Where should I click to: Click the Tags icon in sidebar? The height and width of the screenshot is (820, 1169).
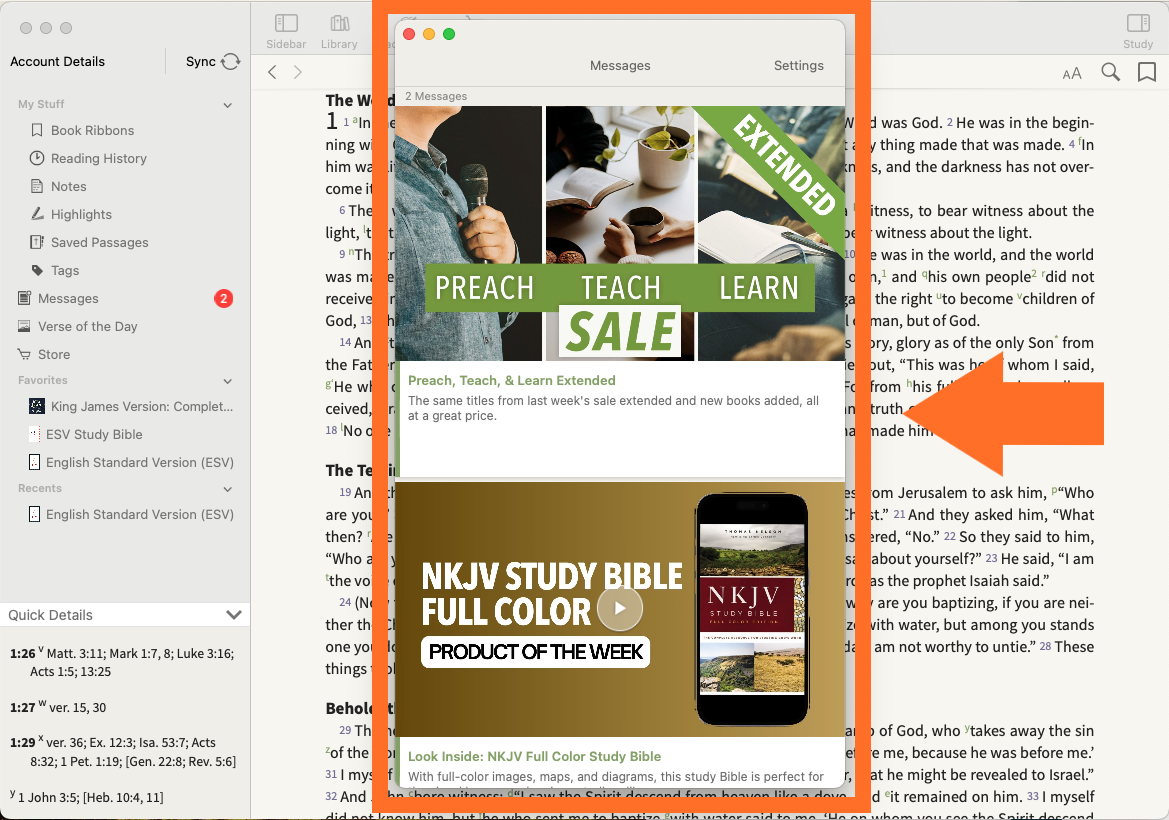[x=37, y=270]
